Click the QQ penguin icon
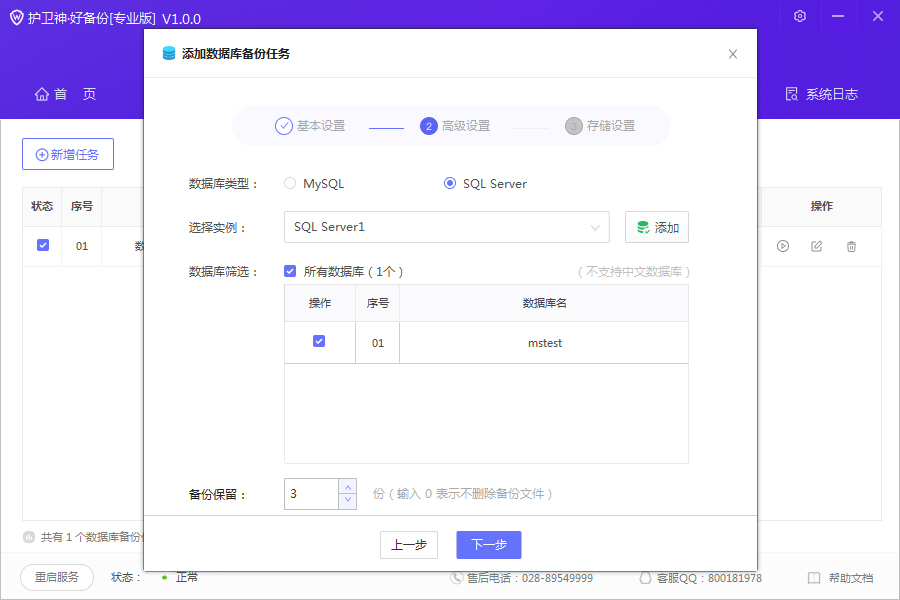The image size is (900, 600). [645, 578]
